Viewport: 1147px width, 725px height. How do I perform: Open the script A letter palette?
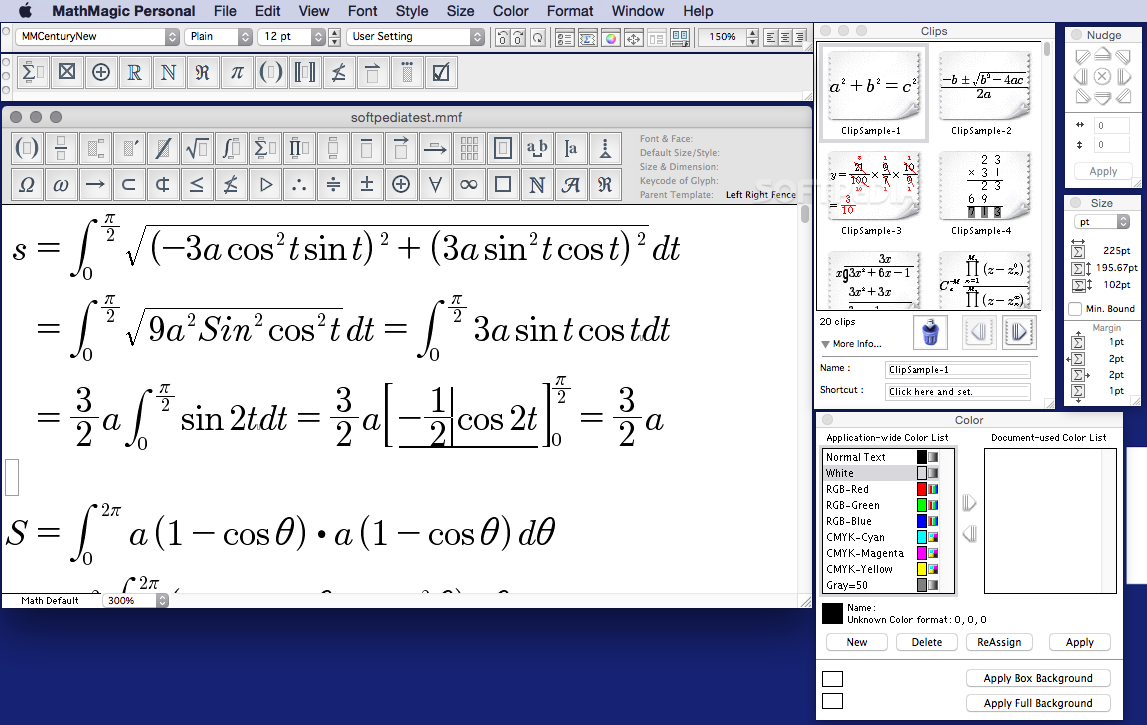(x=571, y=184)
